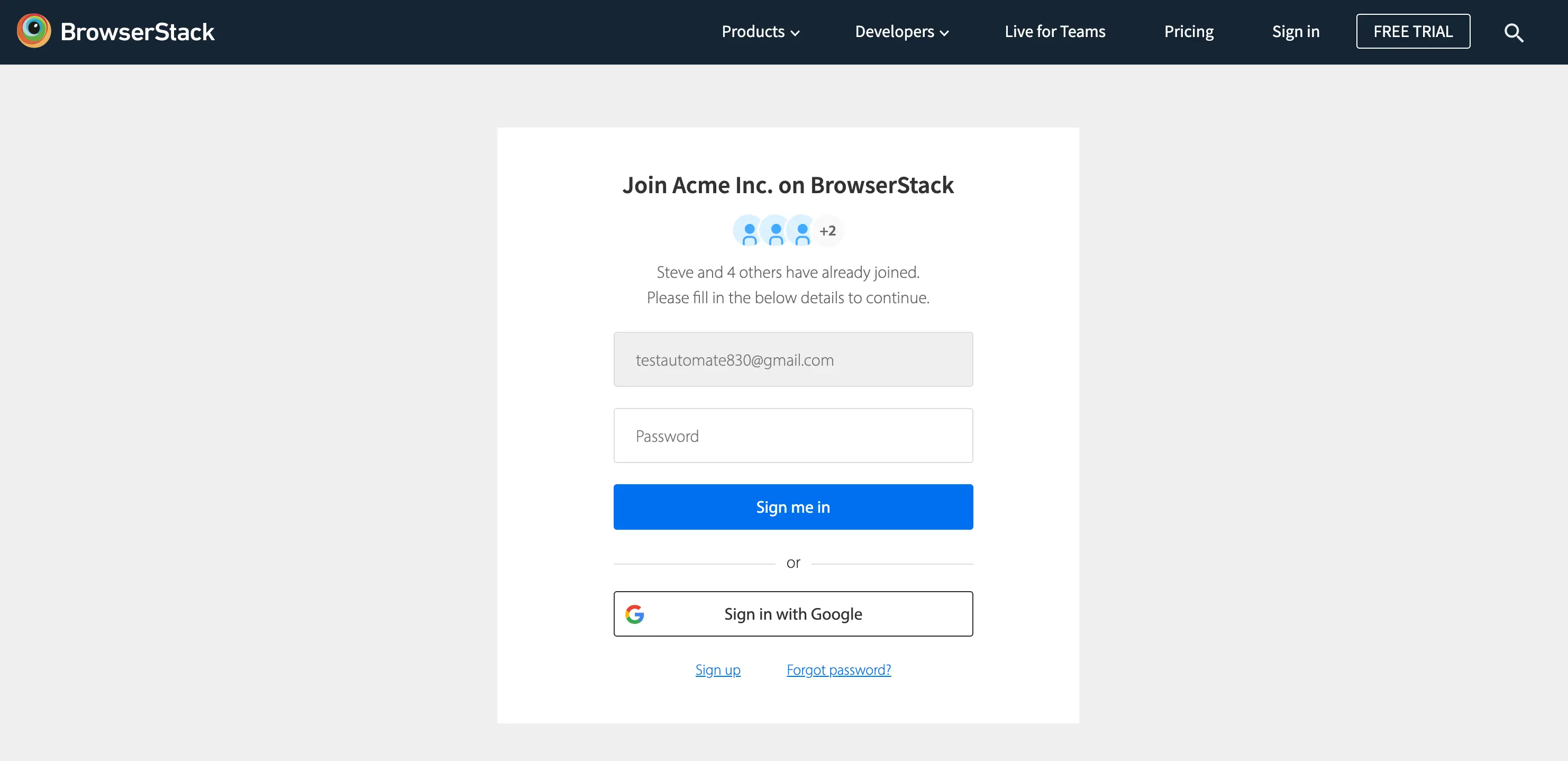Image resolution: width=1568 pixels, height=761 pixels.
Task: Click the BrowserStack eye logo icon
Action: click(x=33, y=31)
